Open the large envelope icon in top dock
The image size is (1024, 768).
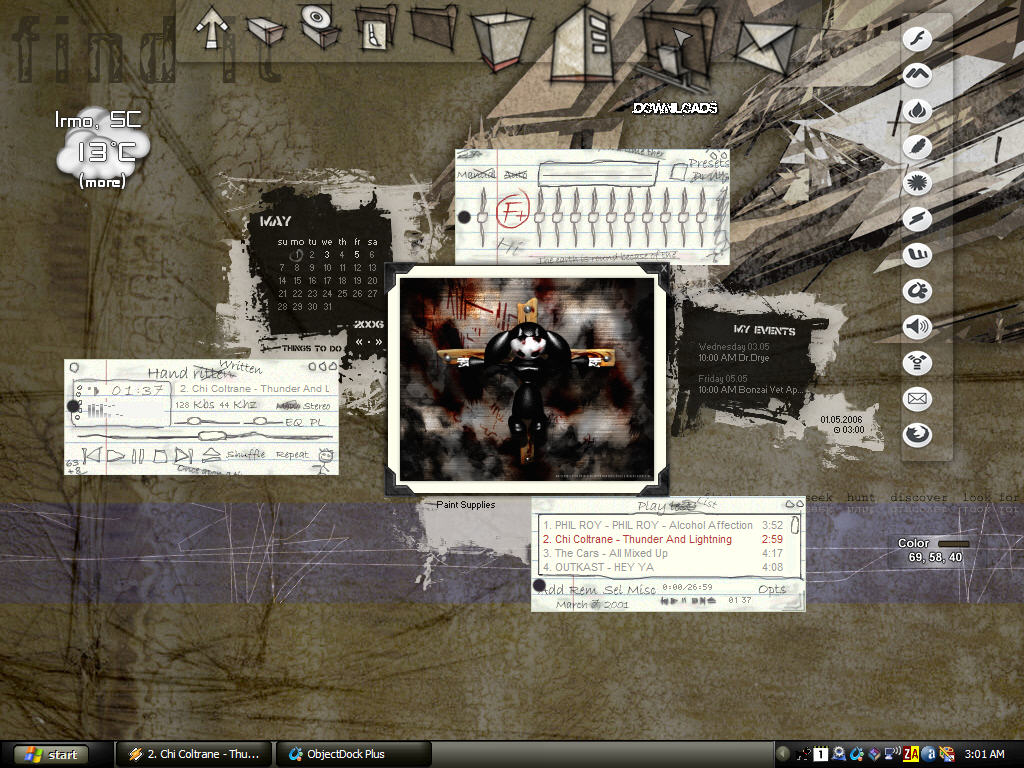[x=765, y=47]
